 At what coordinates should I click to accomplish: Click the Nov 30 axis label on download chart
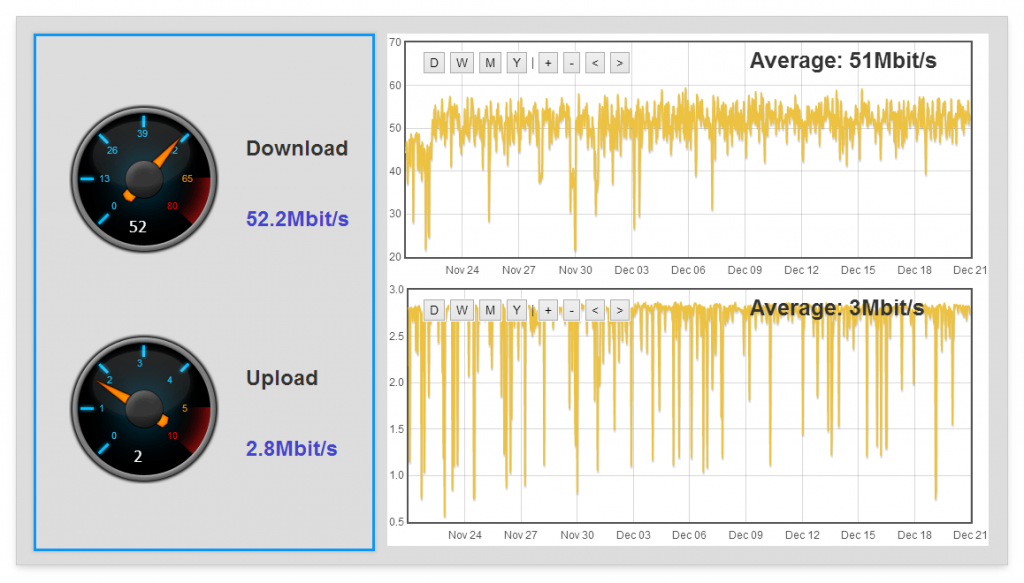pyautogui.click(x=575, y=270)
